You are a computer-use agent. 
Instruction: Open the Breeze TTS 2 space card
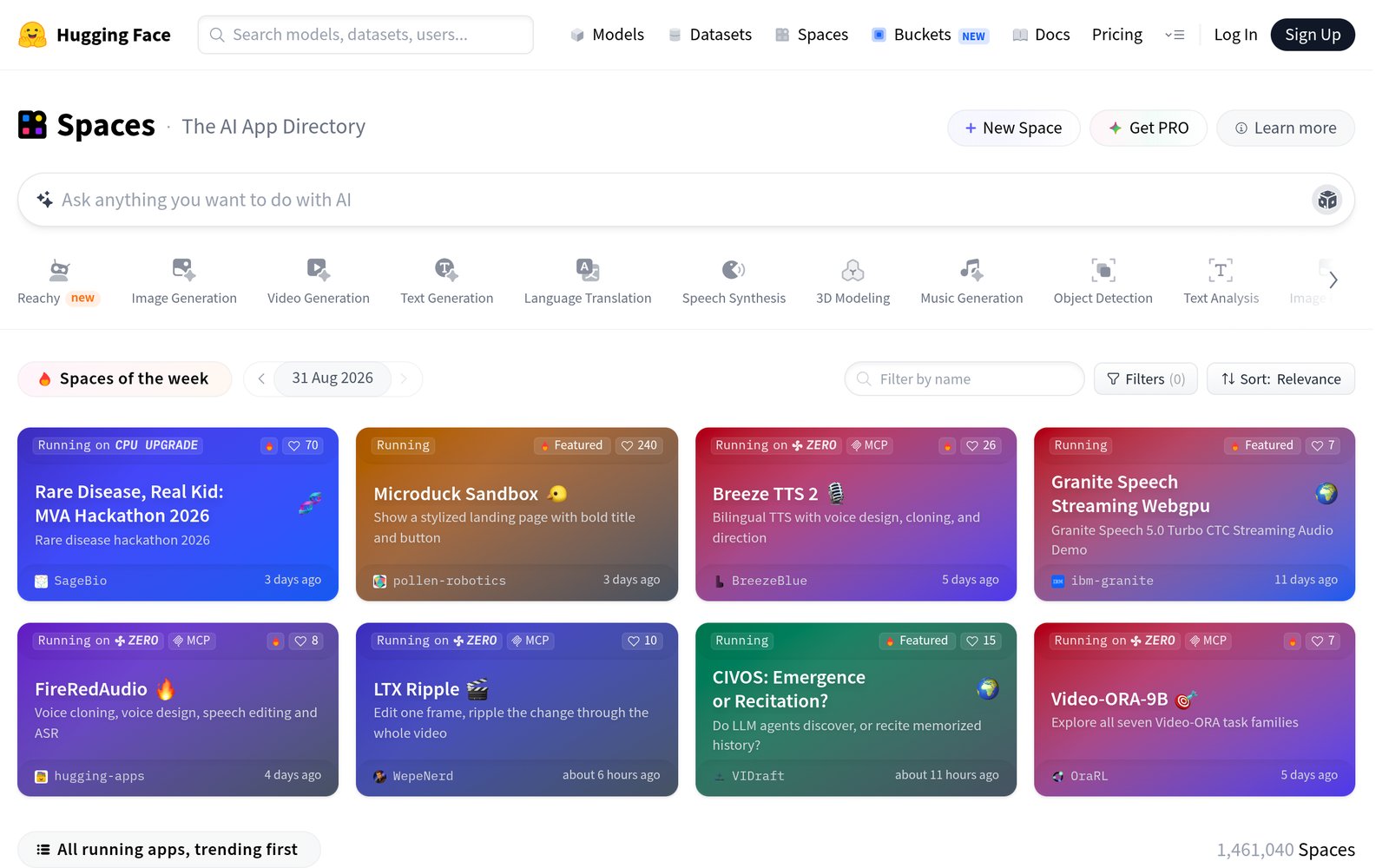pos(856,514)
